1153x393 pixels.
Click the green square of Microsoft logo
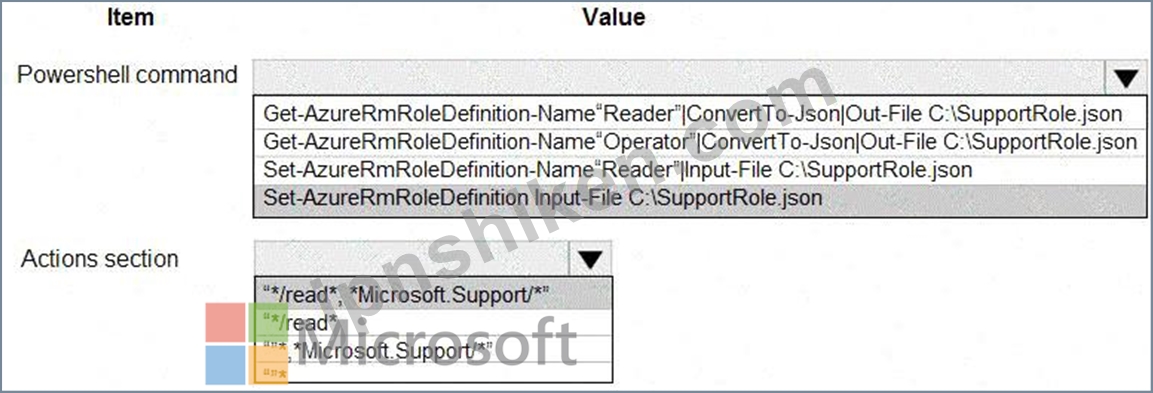tap(268, 323)
